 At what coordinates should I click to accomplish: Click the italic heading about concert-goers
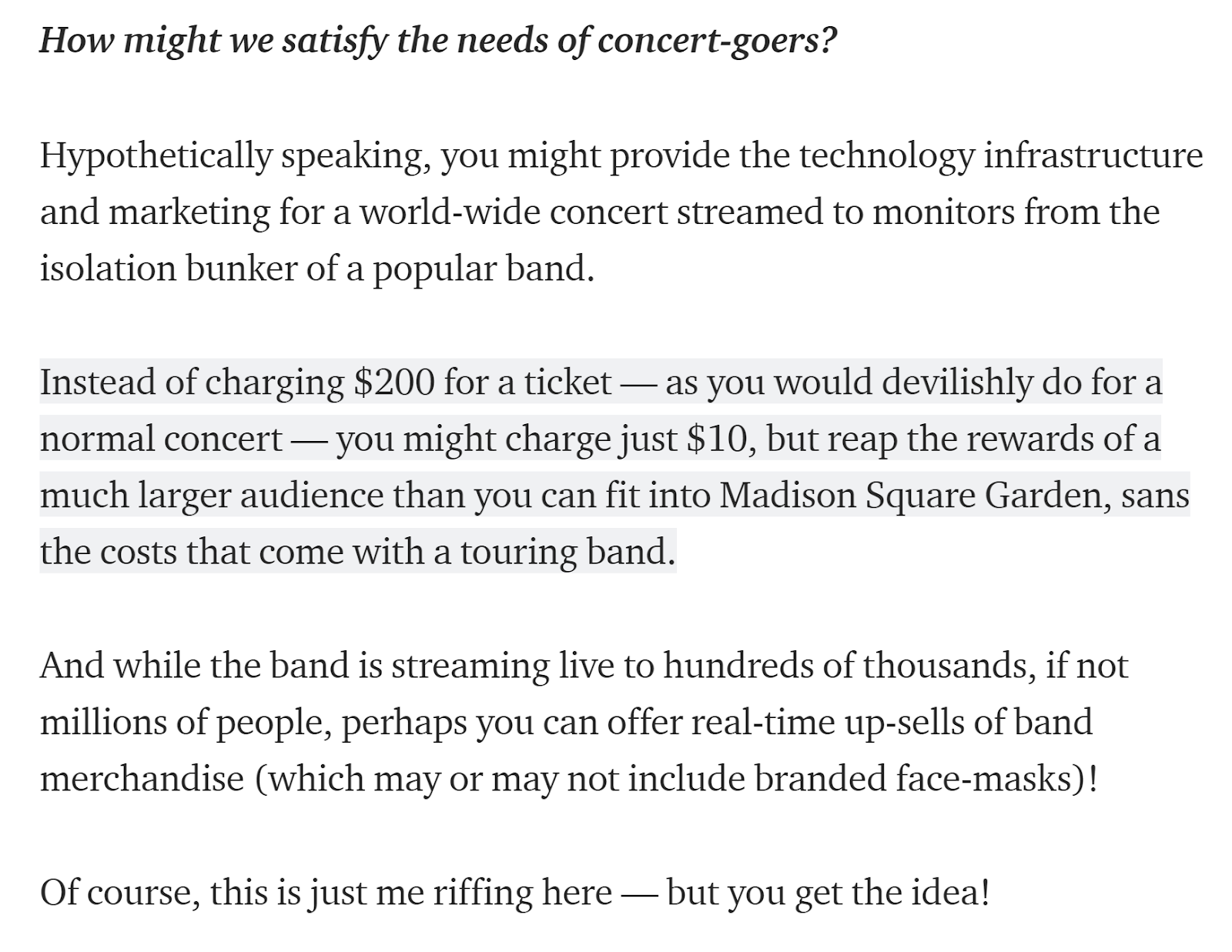[437, 40]
